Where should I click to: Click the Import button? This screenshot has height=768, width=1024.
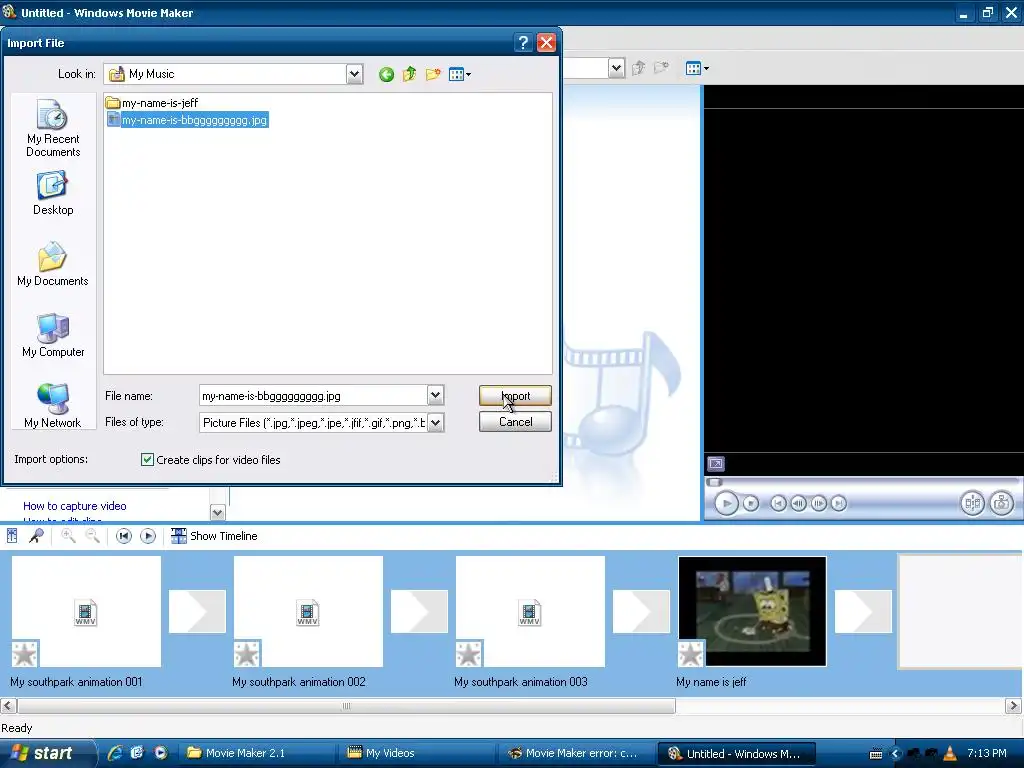click(515, 396)
